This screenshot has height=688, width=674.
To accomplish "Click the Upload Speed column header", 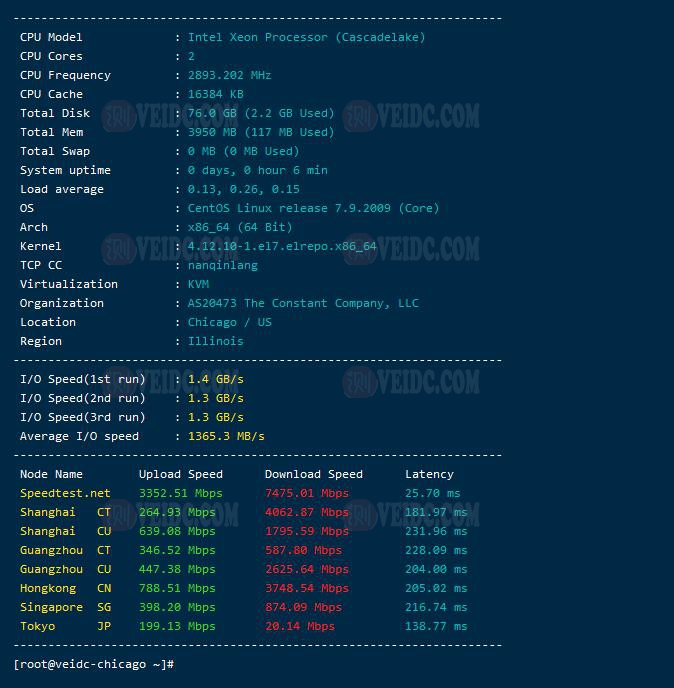I will 180,474.
